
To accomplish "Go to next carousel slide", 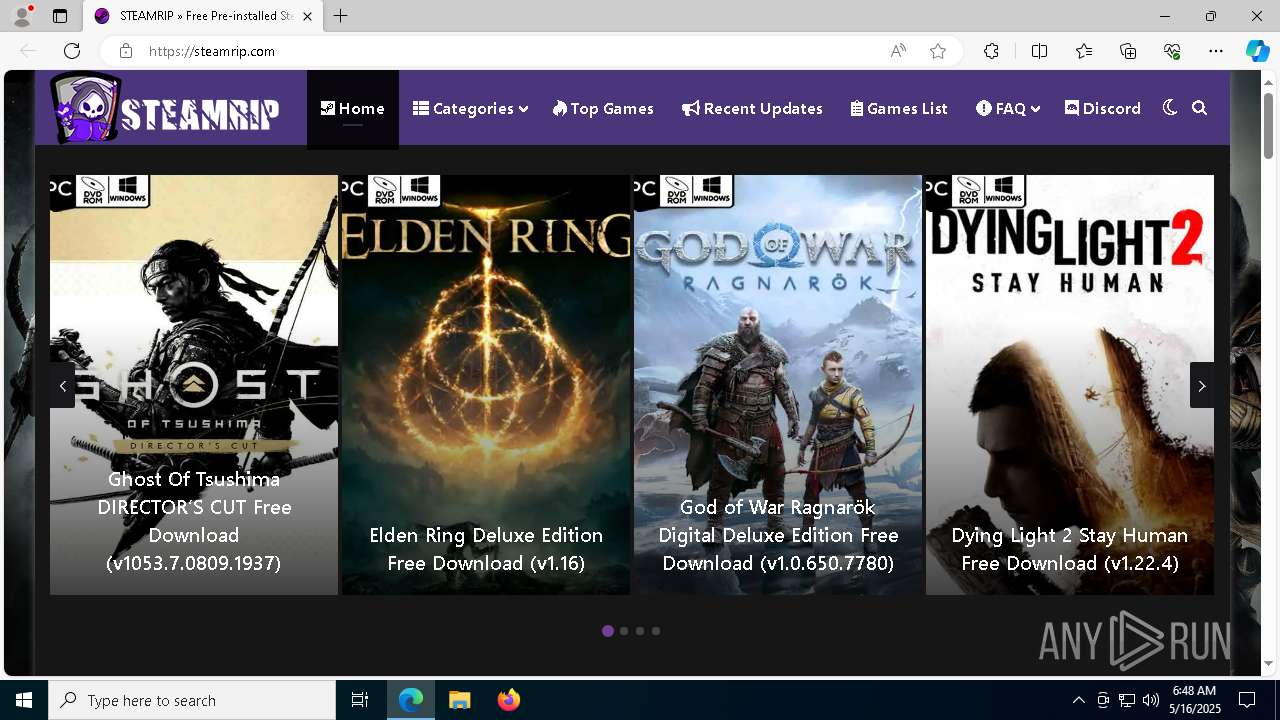I will [1202, 385].
